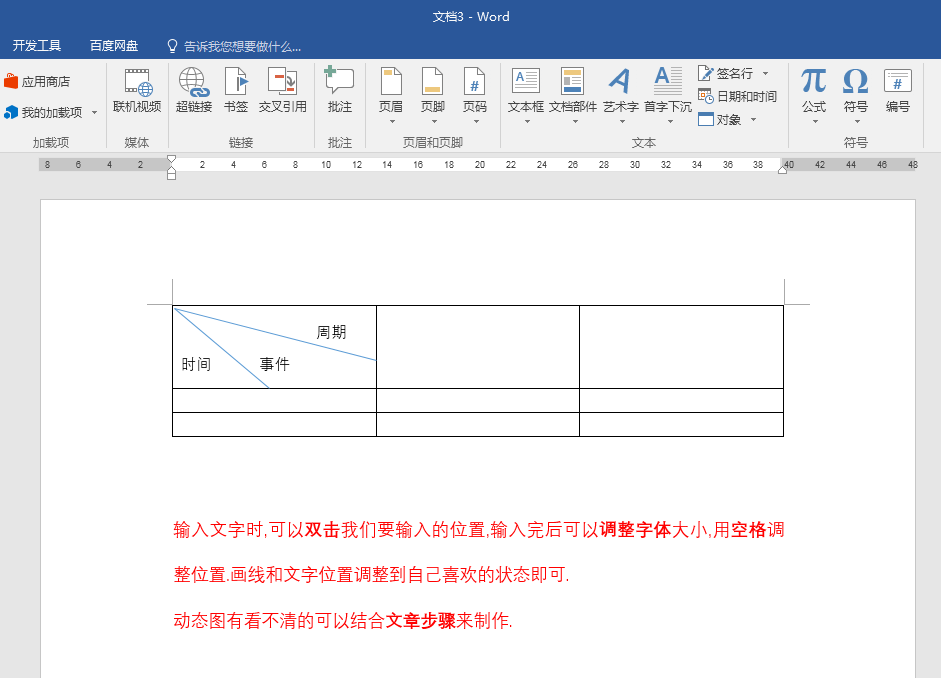The image size is (941, 678).
Task: Insert 日期和时间 date and time
Action: 738,96
